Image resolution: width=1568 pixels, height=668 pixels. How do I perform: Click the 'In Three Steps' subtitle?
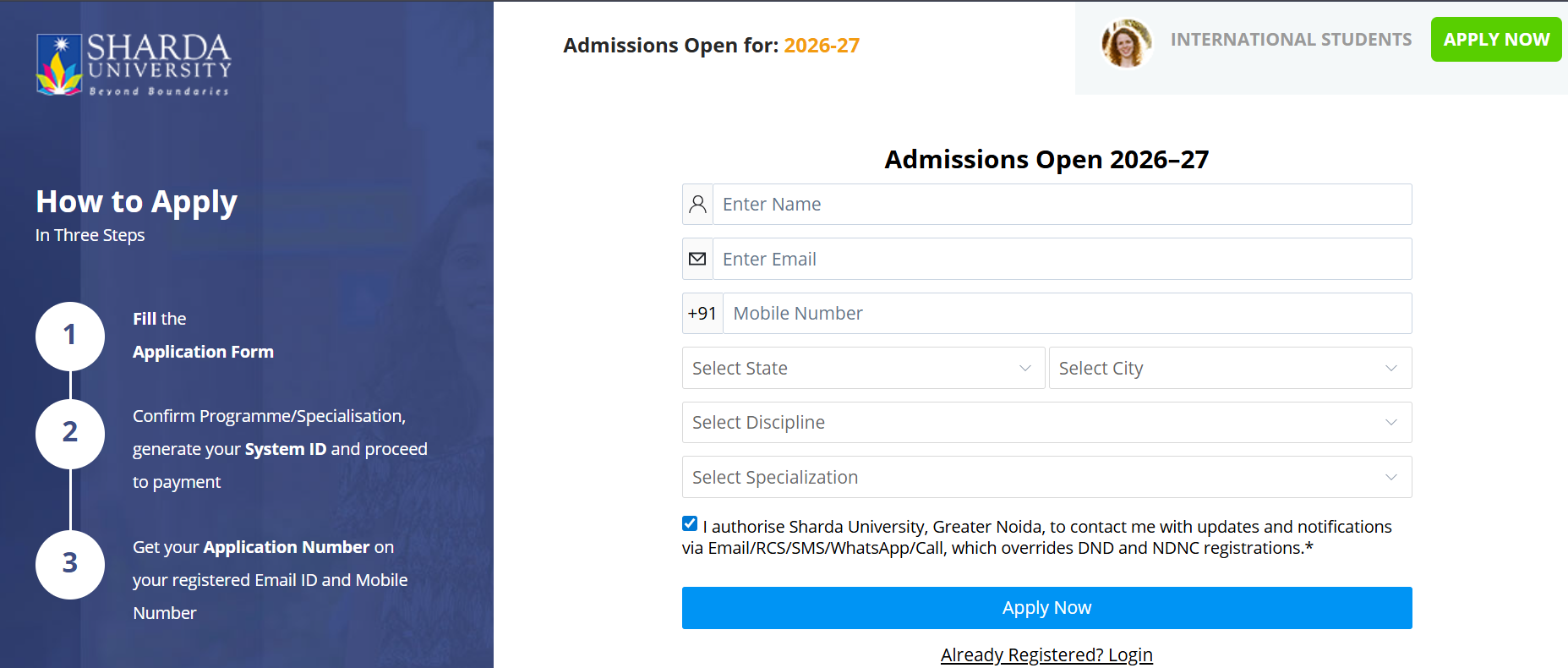(x=90, y=235)
